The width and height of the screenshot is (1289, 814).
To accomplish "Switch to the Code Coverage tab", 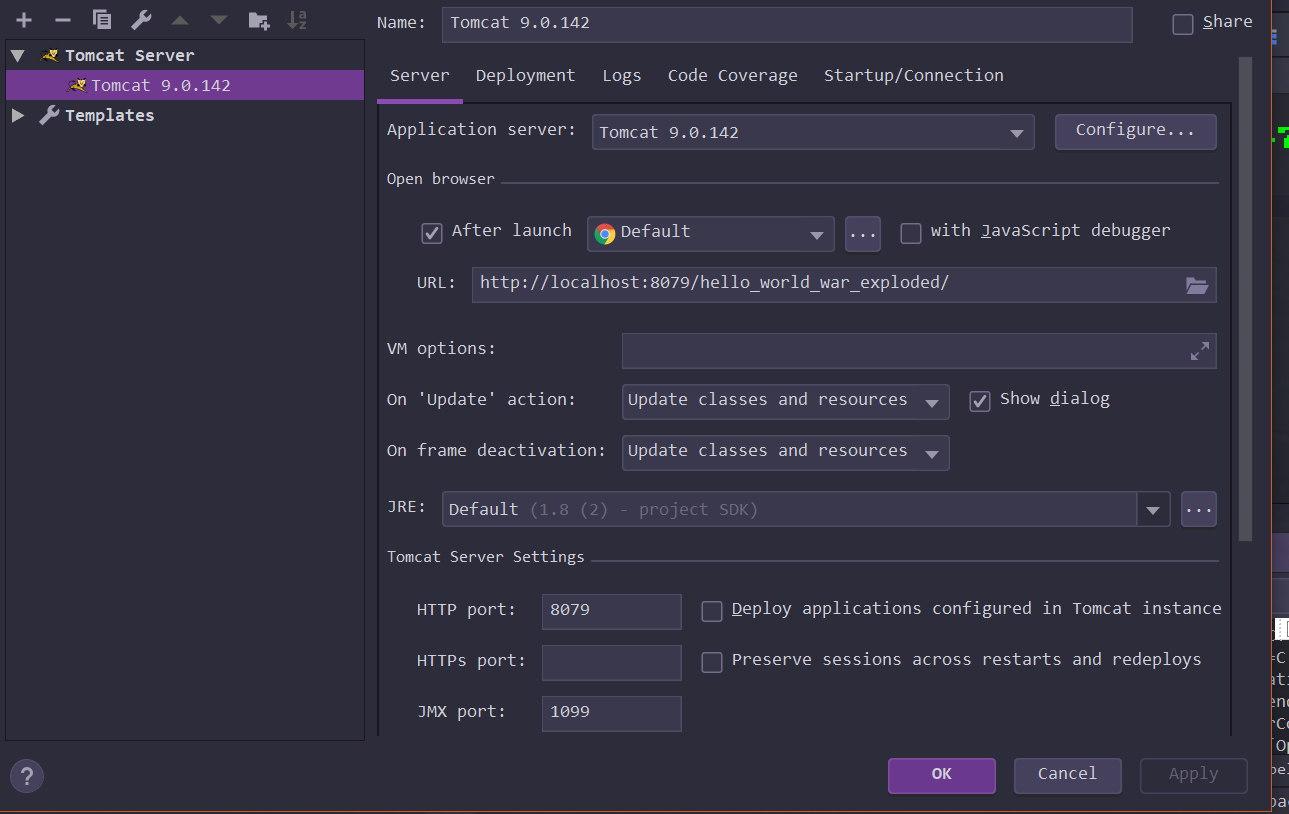I will coord(733,76).
